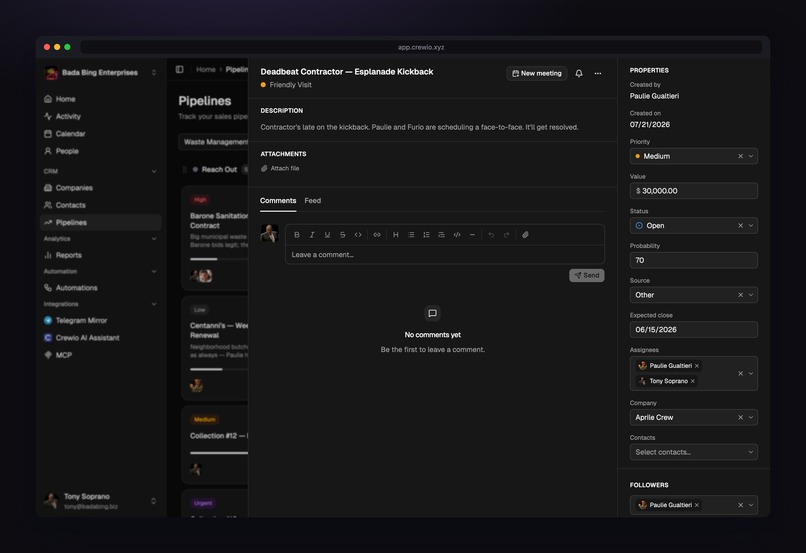
Task: Remove Paulie Gualtieri from Assignees
Action: (697, 366)
